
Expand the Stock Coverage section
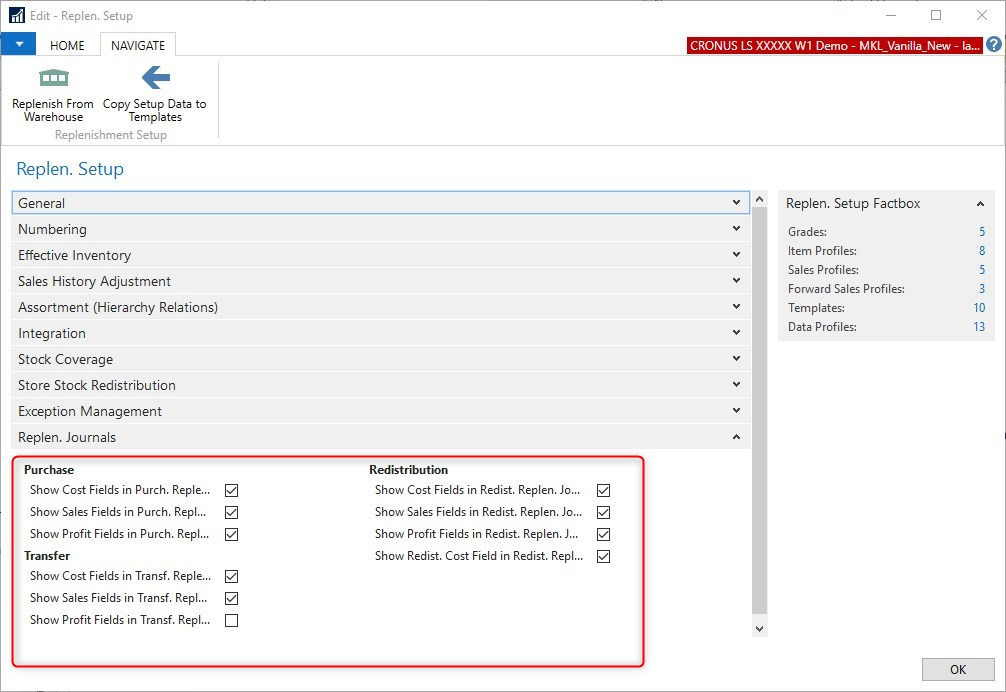736,359
